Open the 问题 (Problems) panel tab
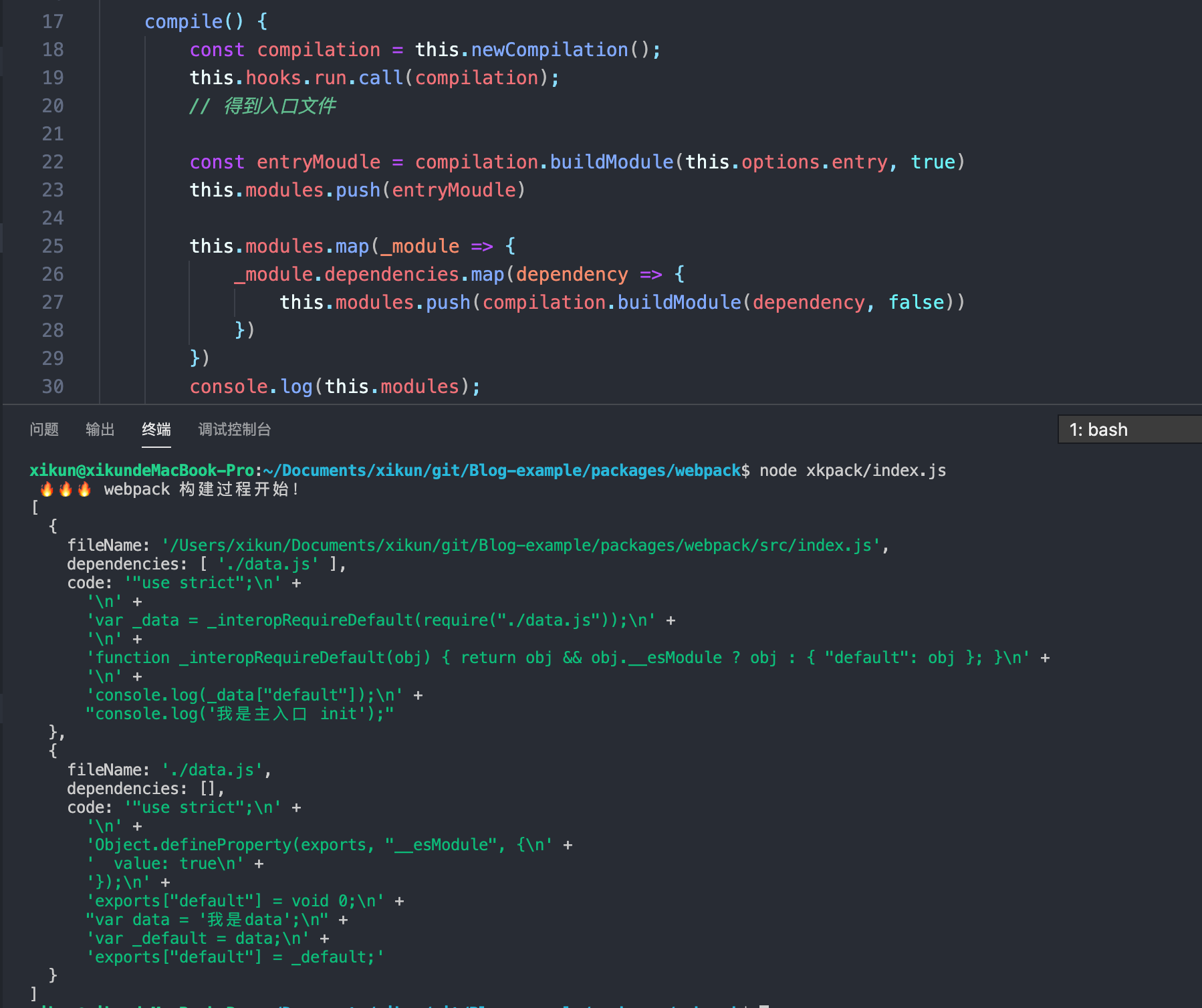Image resolution: width=1202 pixels, height=1008 pixels. click(44, 429)
